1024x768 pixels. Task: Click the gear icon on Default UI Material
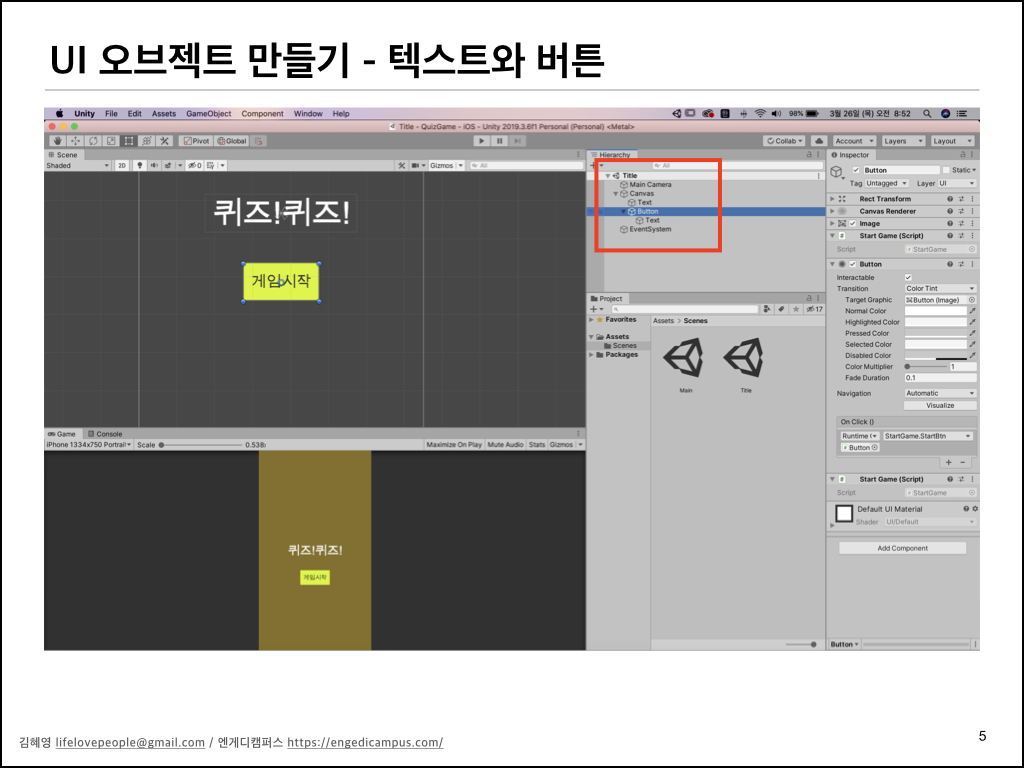[975, 509]
